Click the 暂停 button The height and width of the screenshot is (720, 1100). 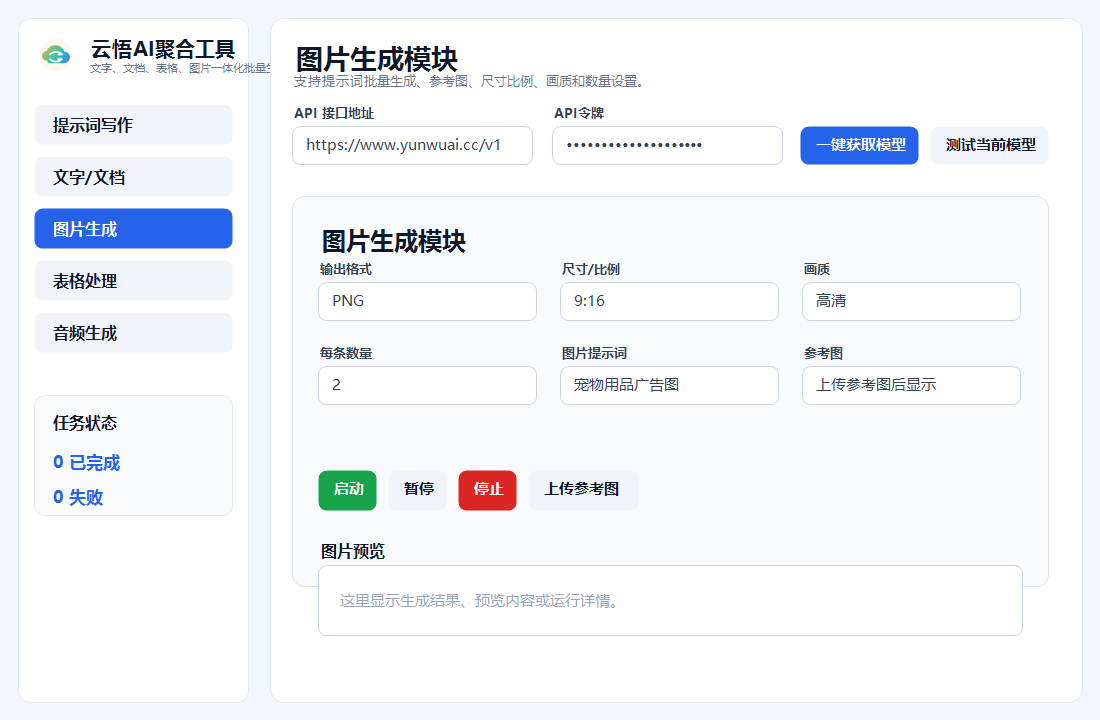coord(417,490)
